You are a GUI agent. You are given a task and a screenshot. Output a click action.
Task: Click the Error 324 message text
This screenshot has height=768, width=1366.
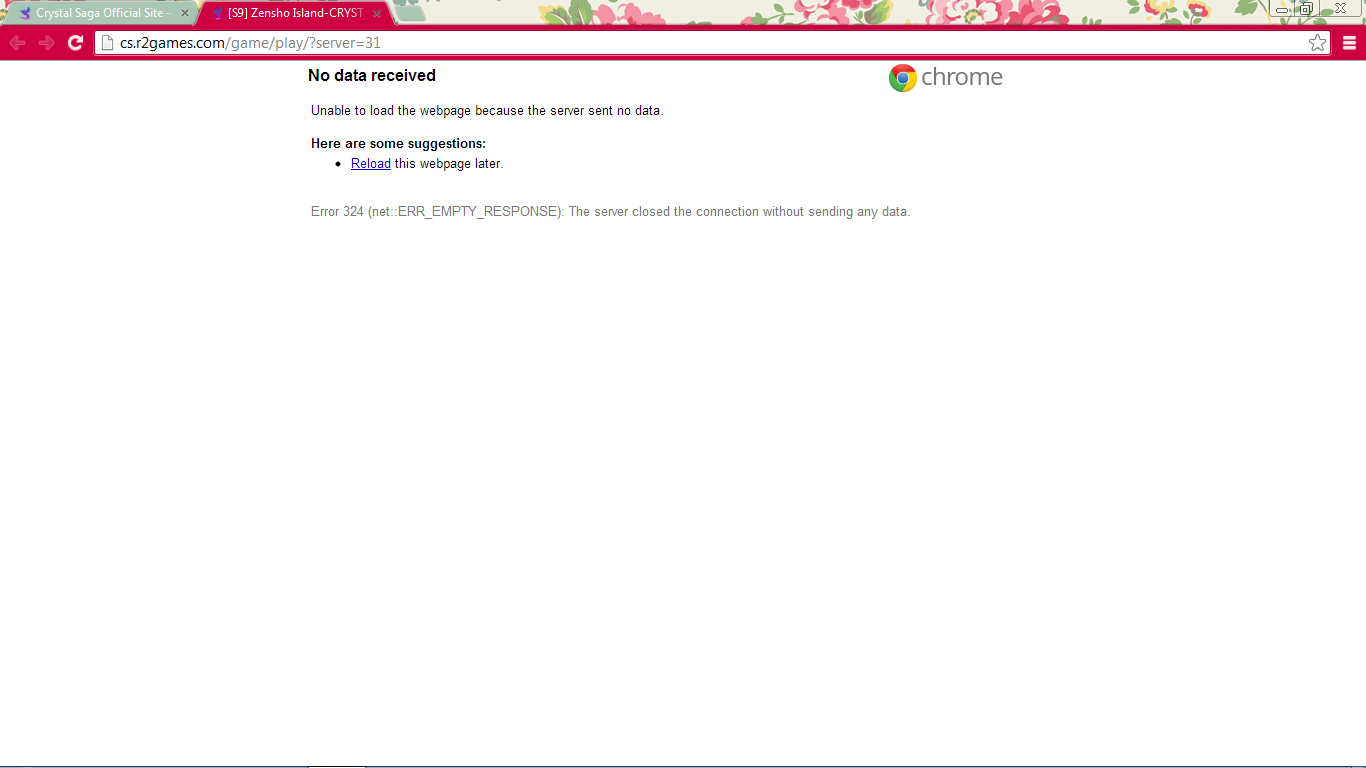610,212
